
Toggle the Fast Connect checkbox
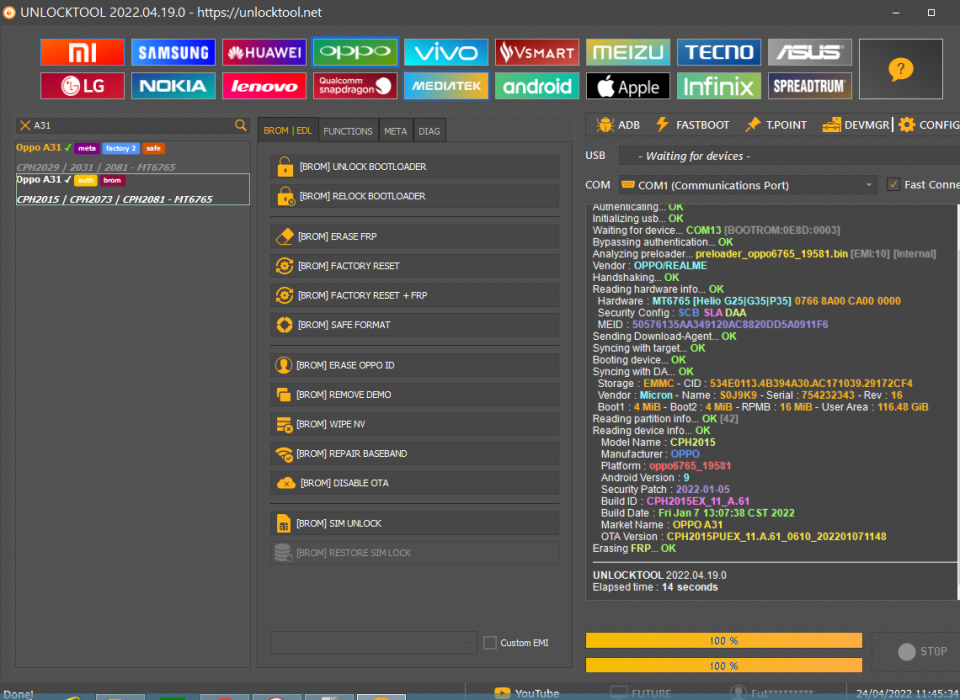point(893,184)
